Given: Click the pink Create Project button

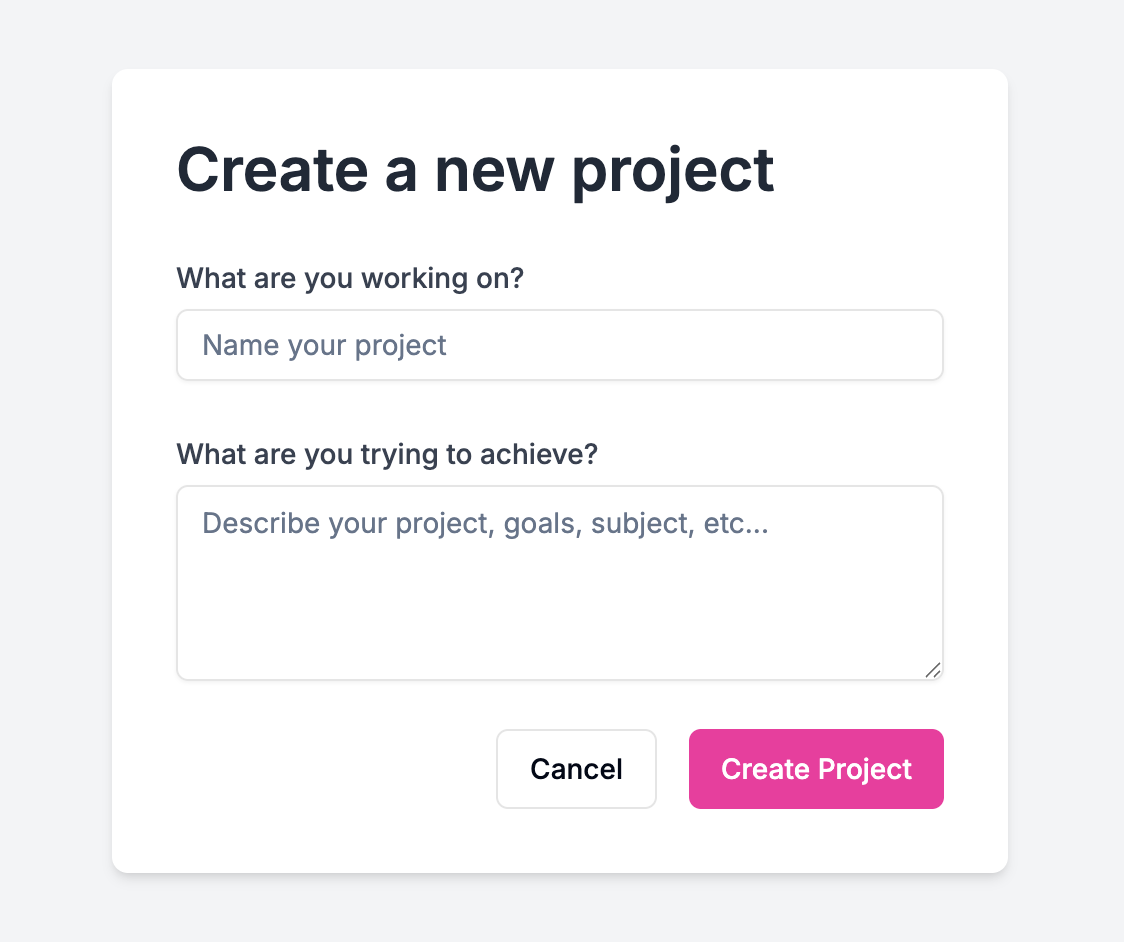Looking at the screenshot, I should [816, 768].
